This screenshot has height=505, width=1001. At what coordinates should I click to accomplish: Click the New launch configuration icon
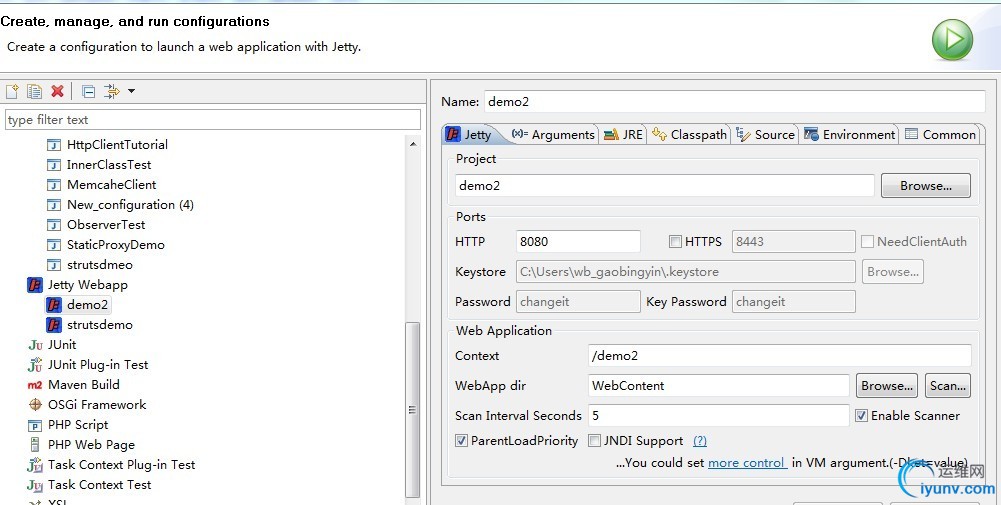pos(12,91)
